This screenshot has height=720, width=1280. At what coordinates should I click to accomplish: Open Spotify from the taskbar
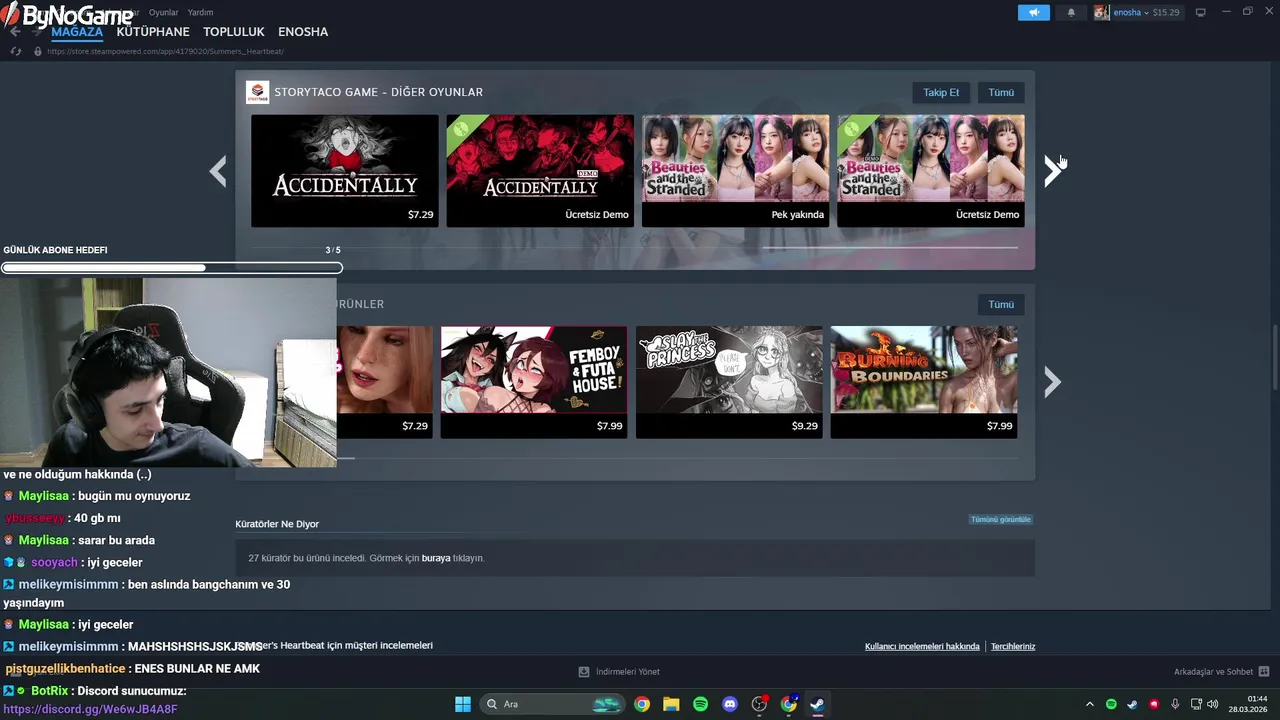[x=700, y=704]
